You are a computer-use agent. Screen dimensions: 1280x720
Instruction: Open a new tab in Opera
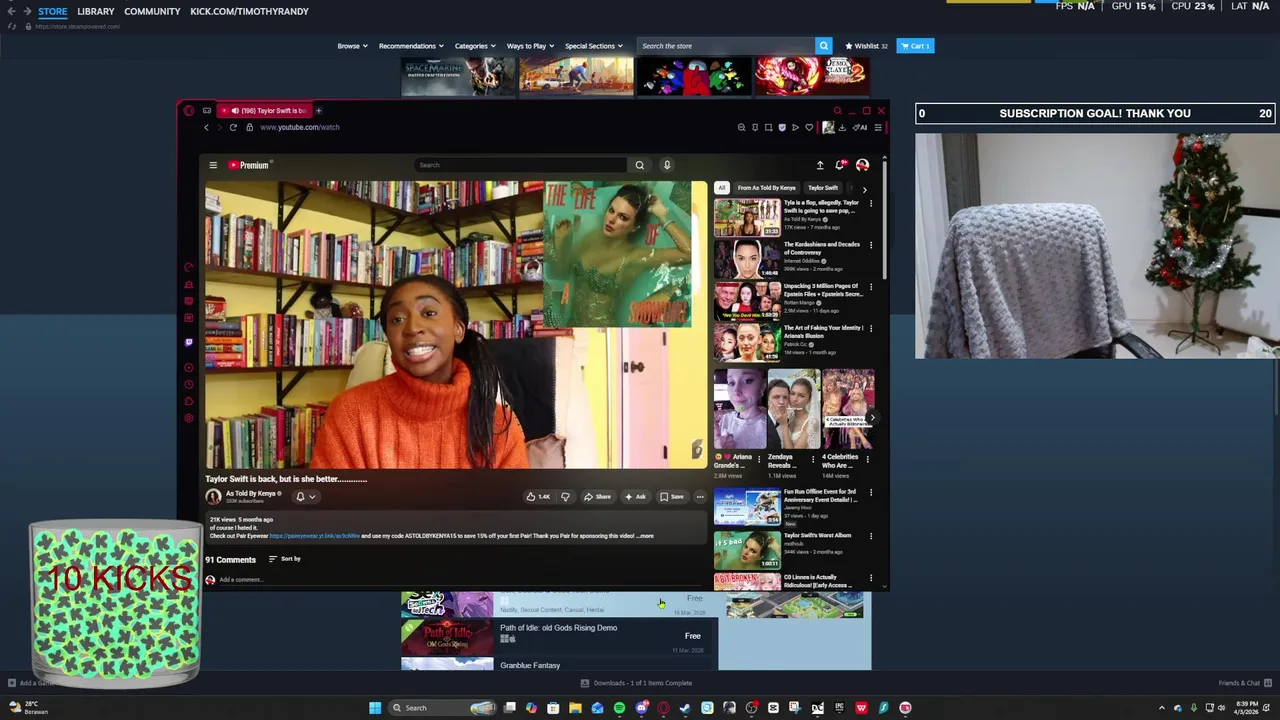(x=318, y=110)
